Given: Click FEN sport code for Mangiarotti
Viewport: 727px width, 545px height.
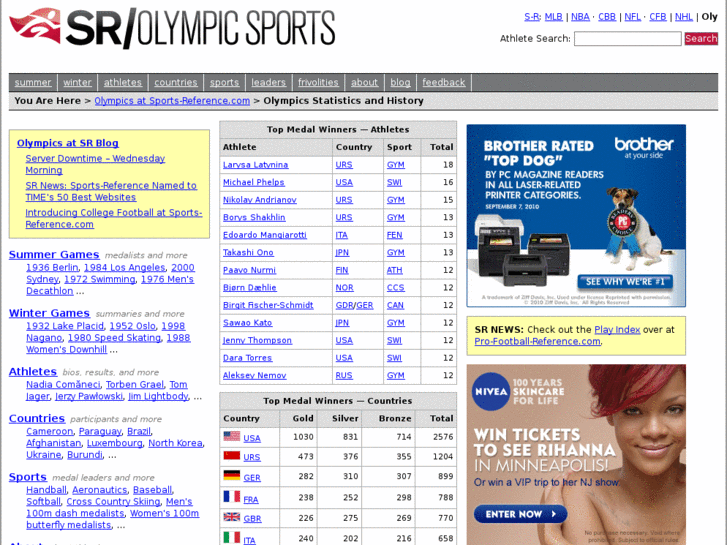Looking at the screenshot, I should pos(395,235).
